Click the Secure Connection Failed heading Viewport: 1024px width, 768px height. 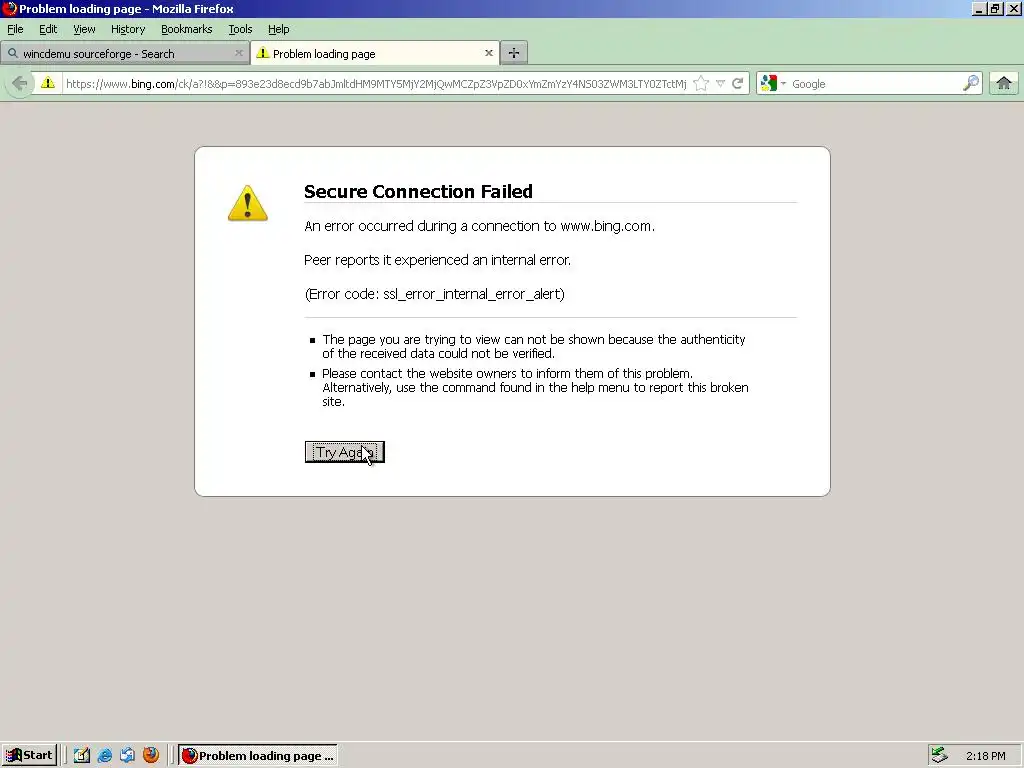[x=418, y=191]
